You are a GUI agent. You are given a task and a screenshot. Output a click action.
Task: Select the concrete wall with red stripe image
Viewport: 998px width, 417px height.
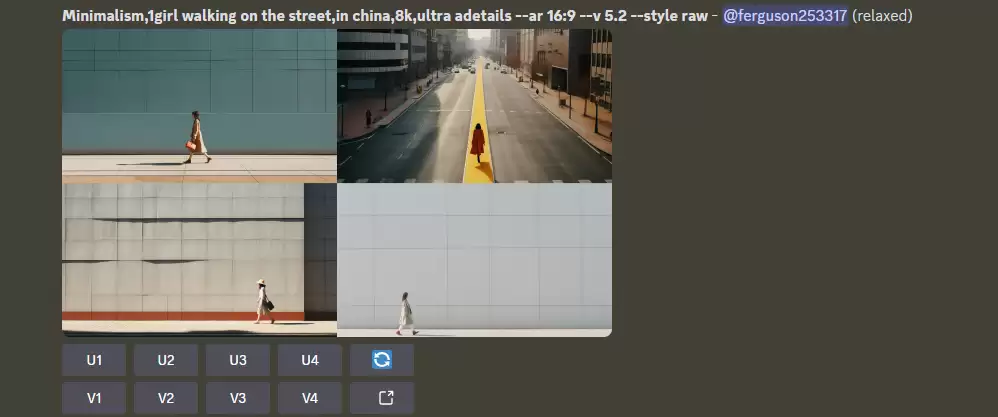coord(199,259)
